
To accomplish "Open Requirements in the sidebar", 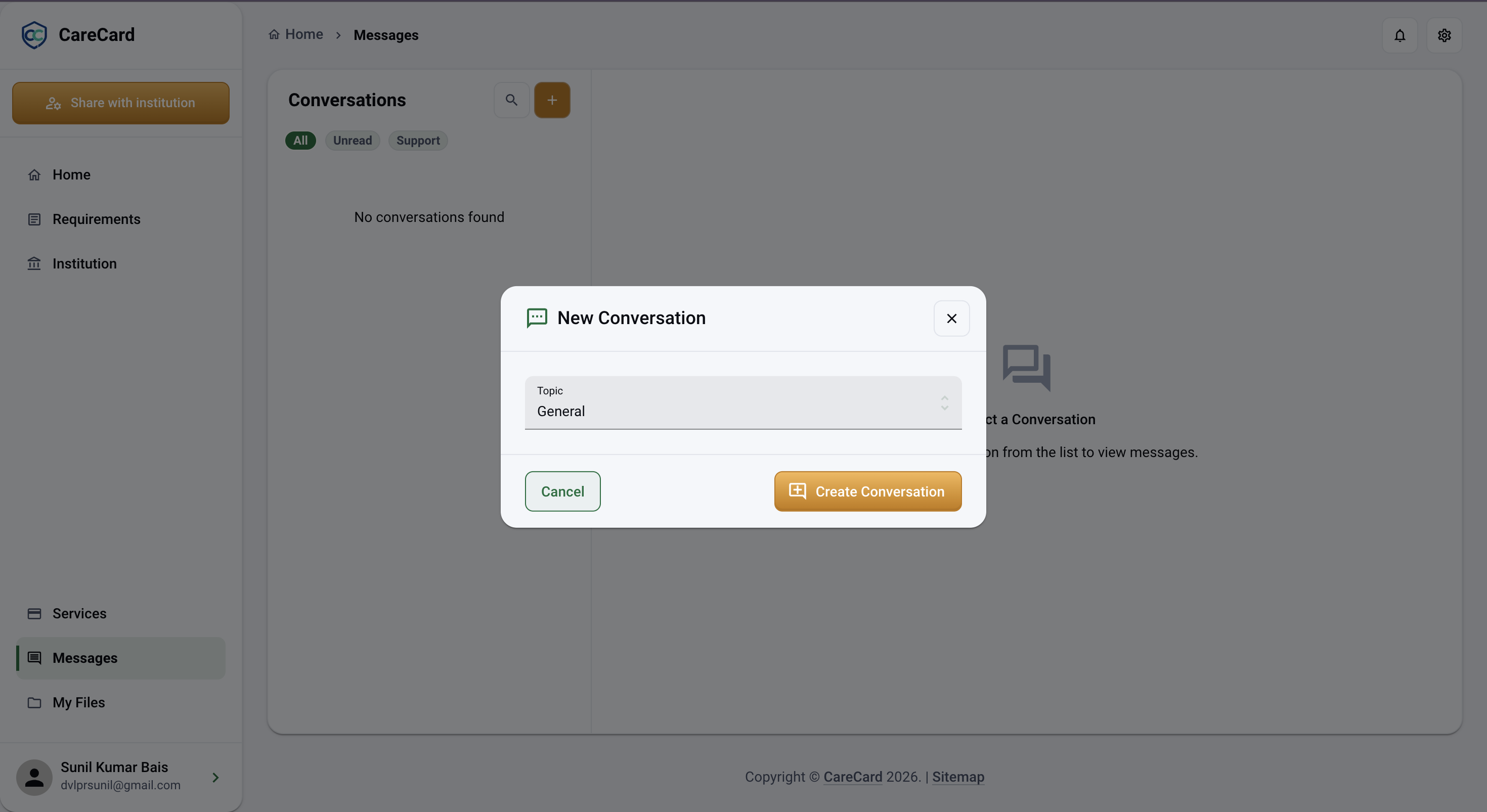I will point(121,219).
